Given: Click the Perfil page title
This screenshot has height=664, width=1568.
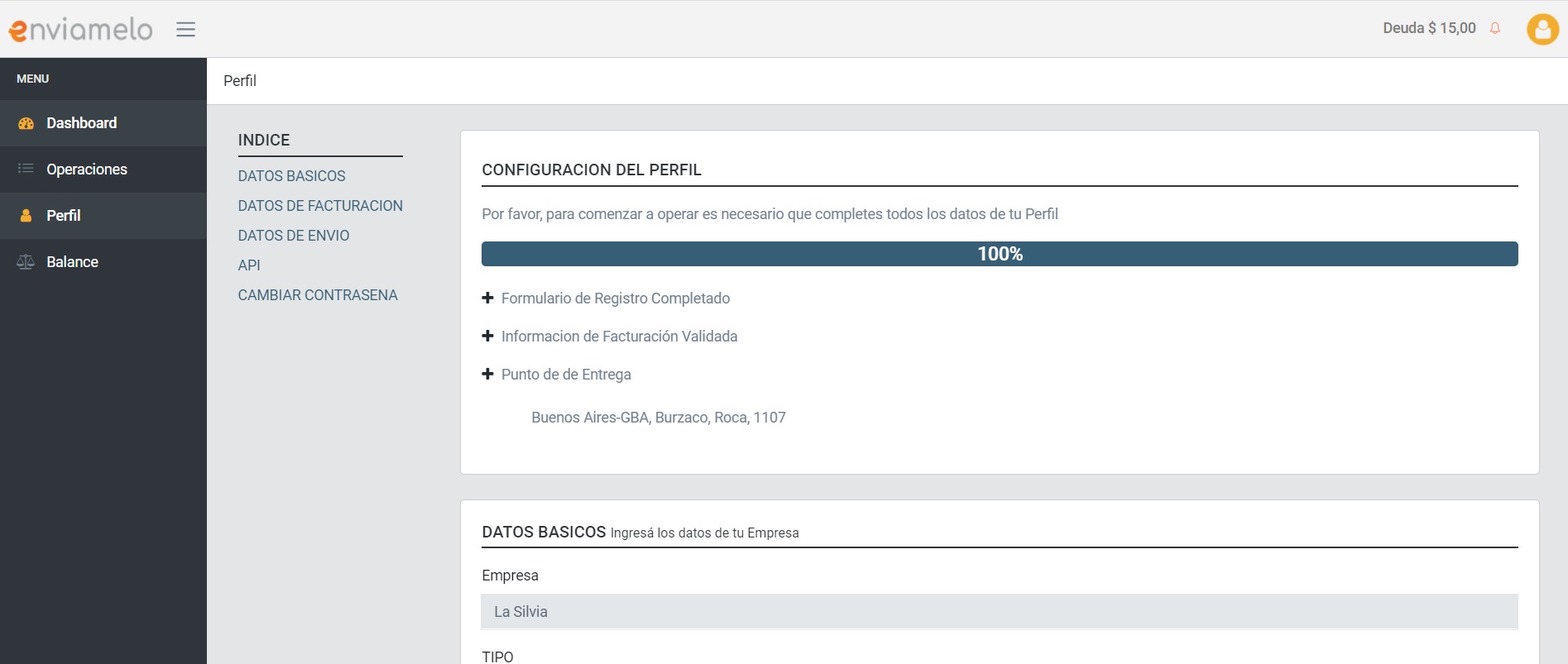Looking at the screenshot, I should [240, 81].
